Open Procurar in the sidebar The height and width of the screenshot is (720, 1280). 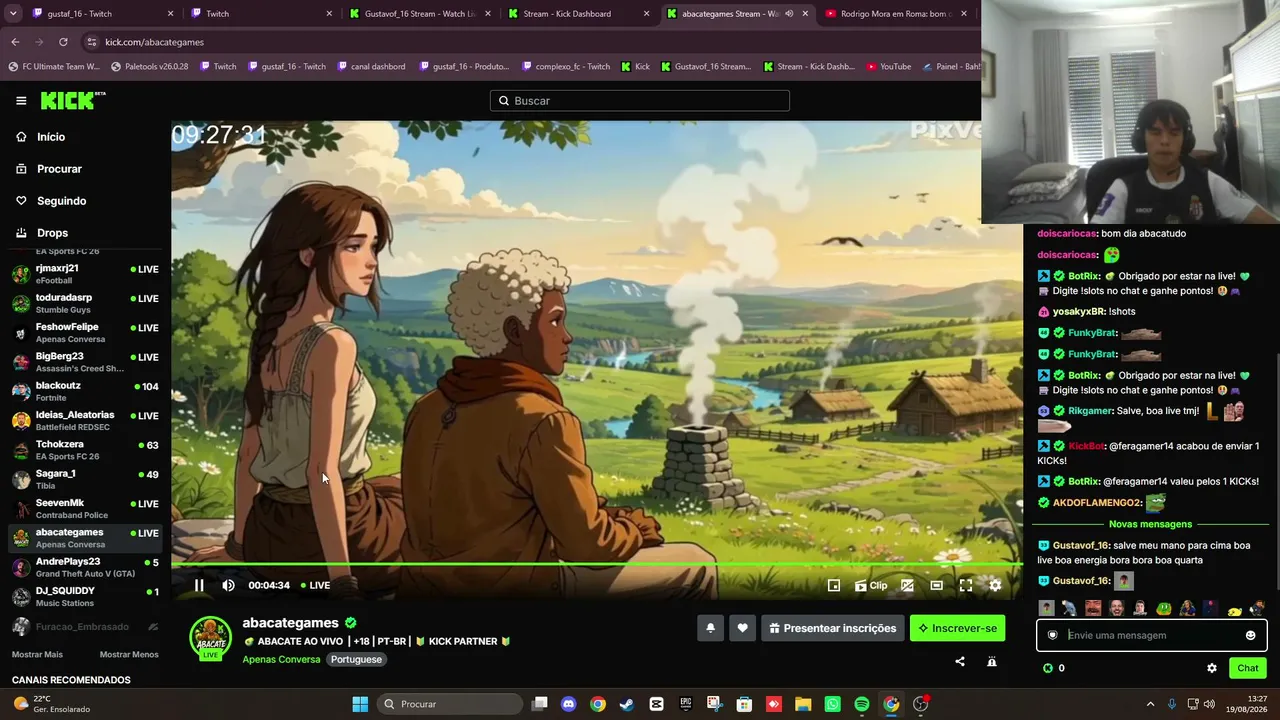point(59,169)
